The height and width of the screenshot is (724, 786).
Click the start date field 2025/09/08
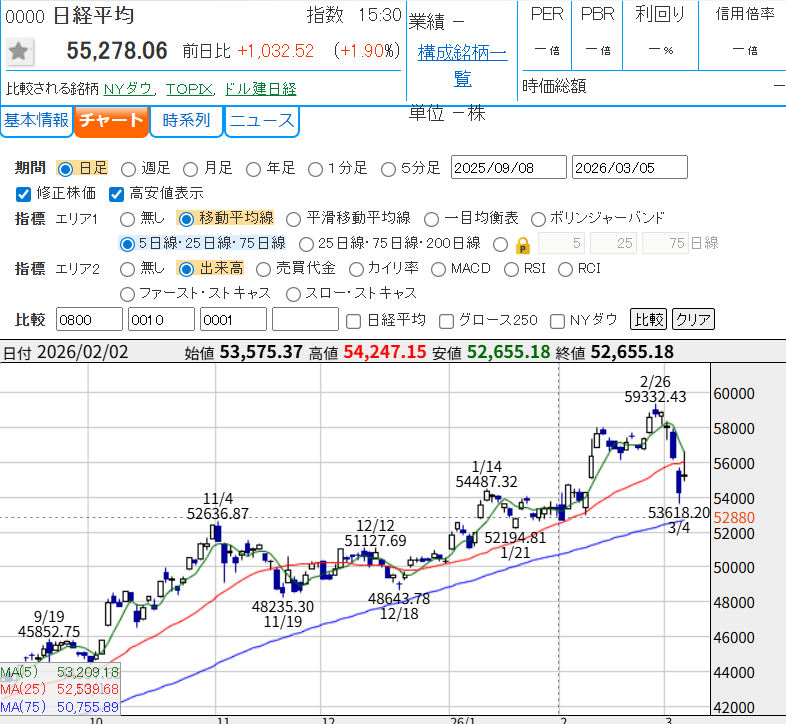click(x=508, y=167)
